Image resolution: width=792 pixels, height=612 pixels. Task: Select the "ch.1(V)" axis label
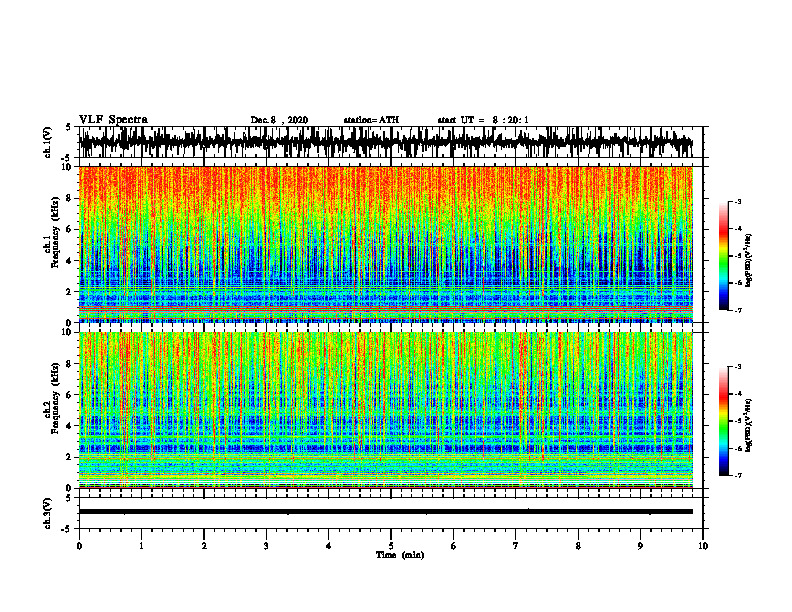click(48, 142)
